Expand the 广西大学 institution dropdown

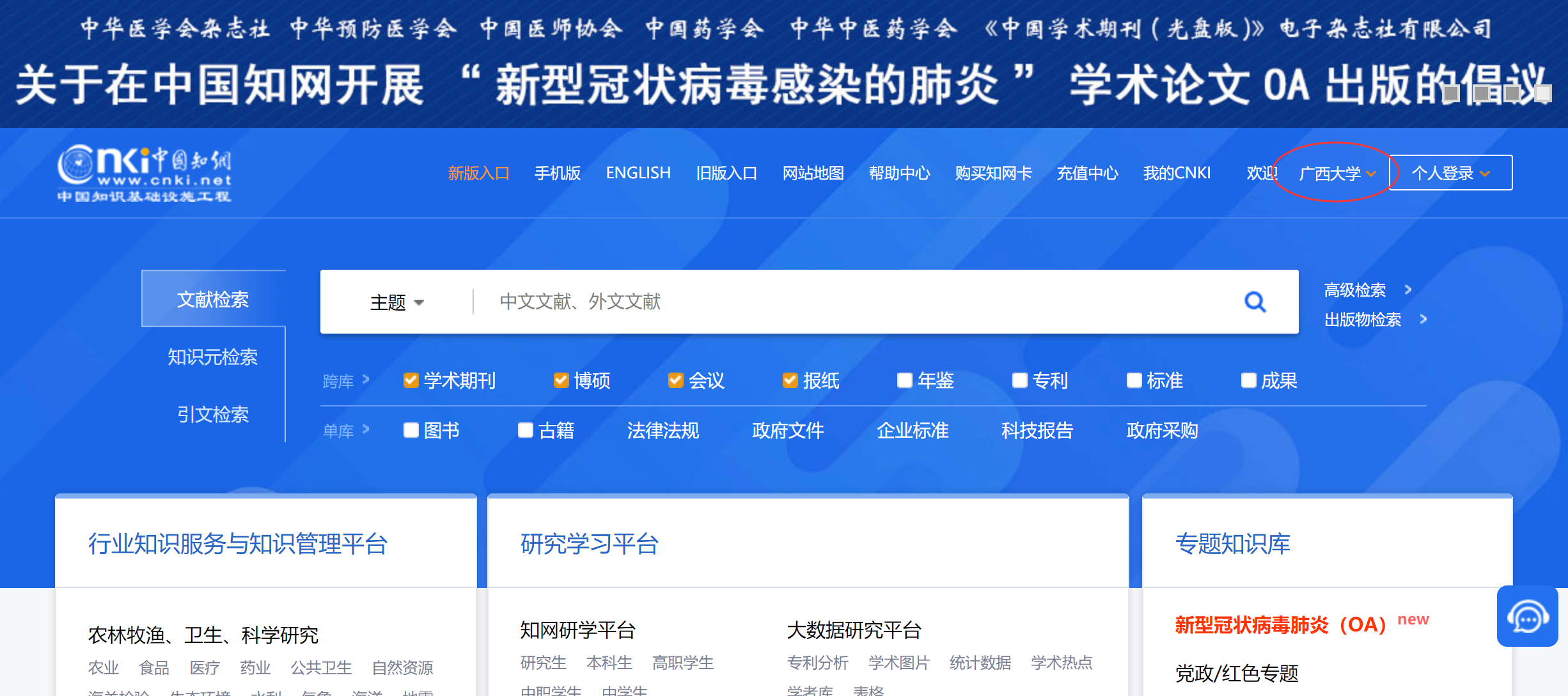point(1337,173)
